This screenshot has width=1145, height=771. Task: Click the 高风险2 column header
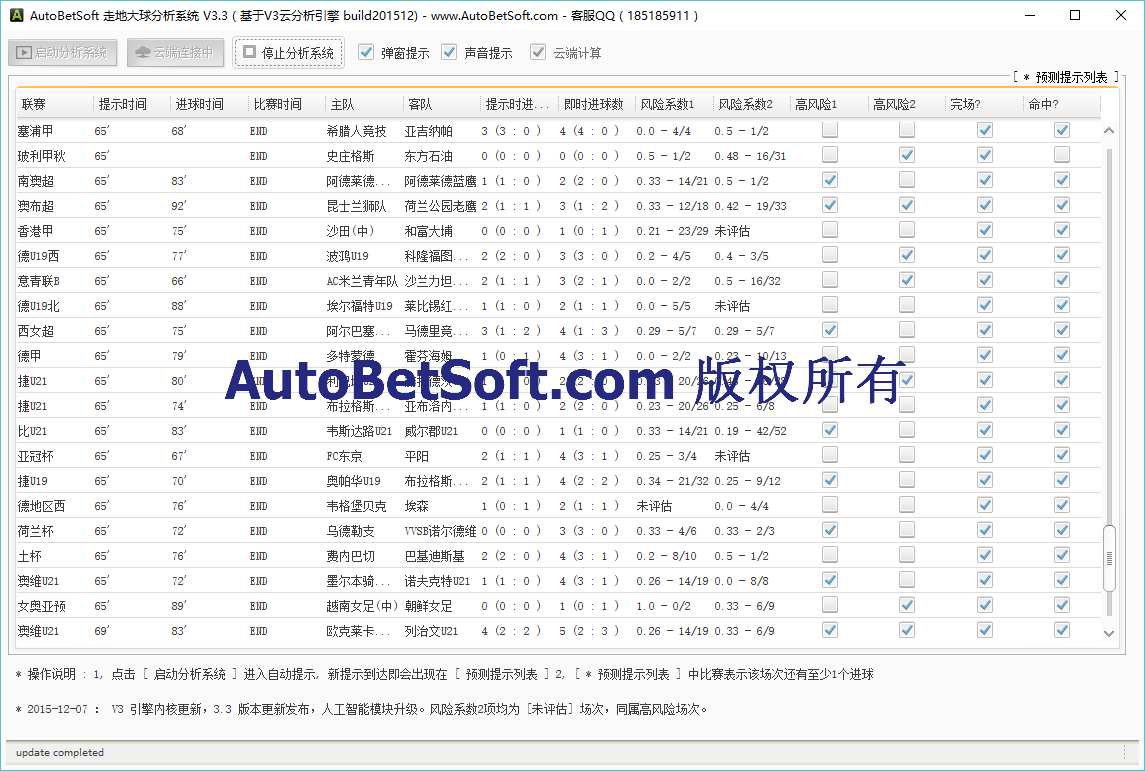[905, 104]
